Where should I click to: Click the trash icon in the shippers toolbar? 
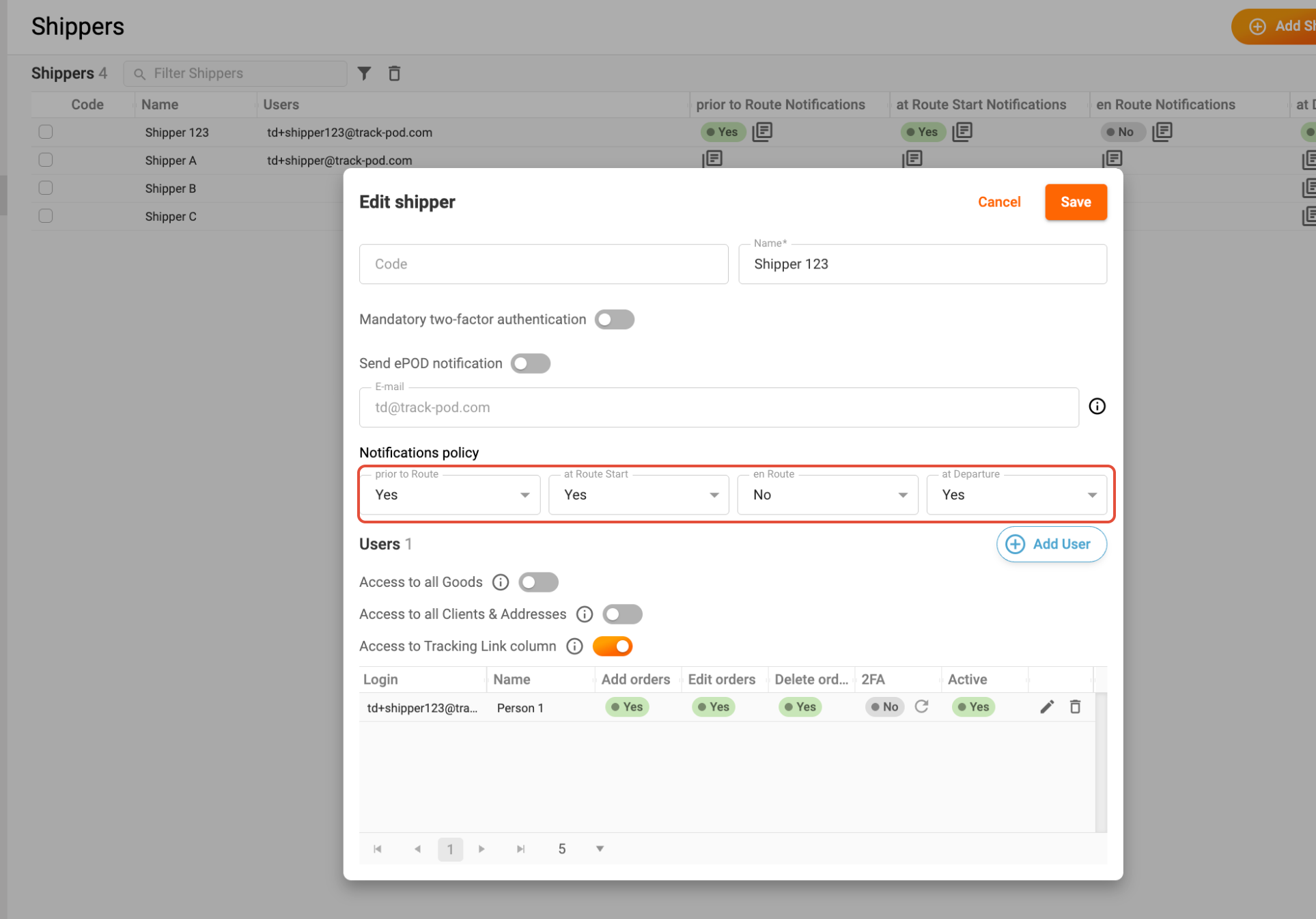pyautogui.click(x=394, y=73)
